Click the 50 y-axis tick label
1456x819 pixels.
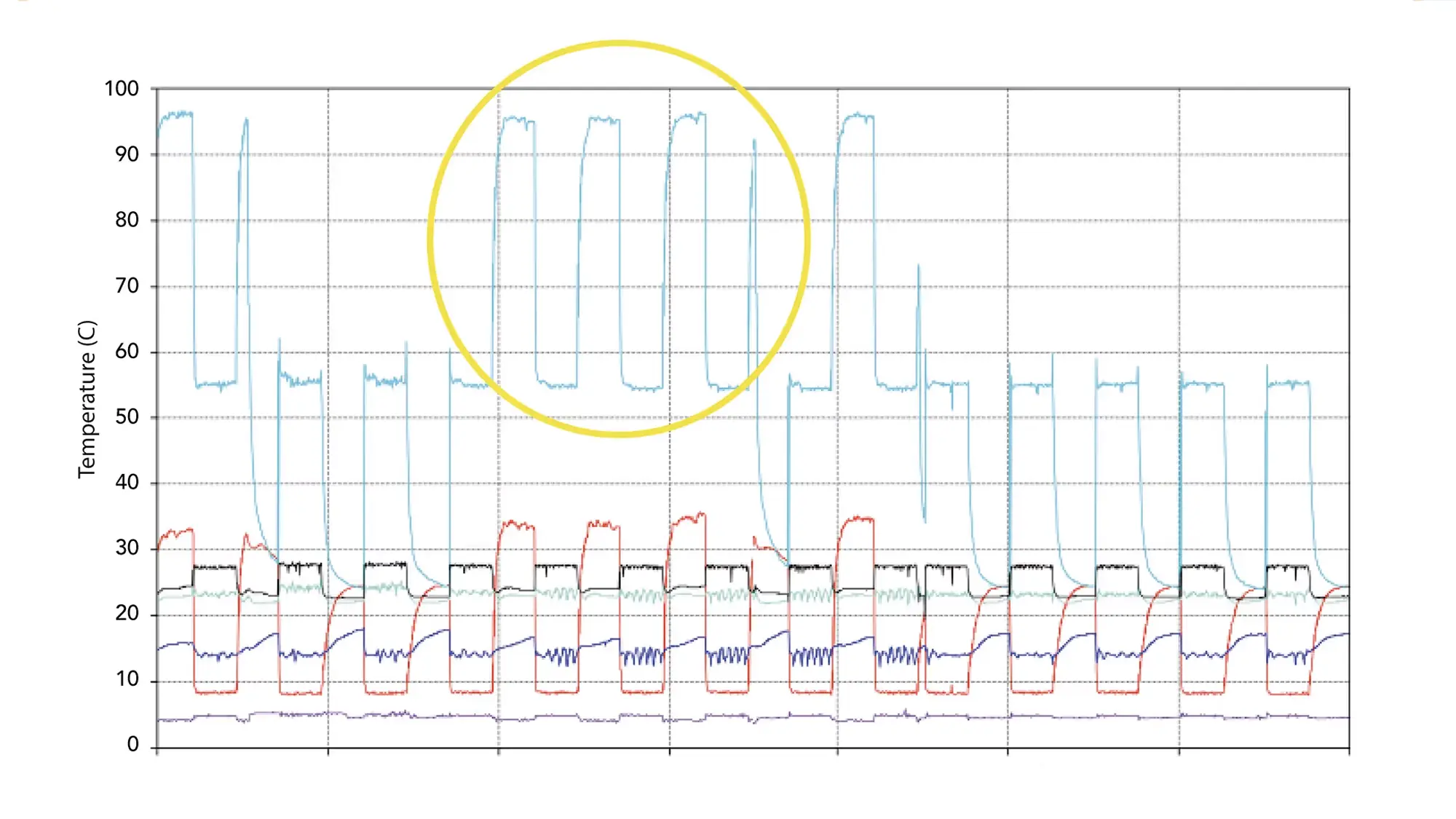pos(127,417)
